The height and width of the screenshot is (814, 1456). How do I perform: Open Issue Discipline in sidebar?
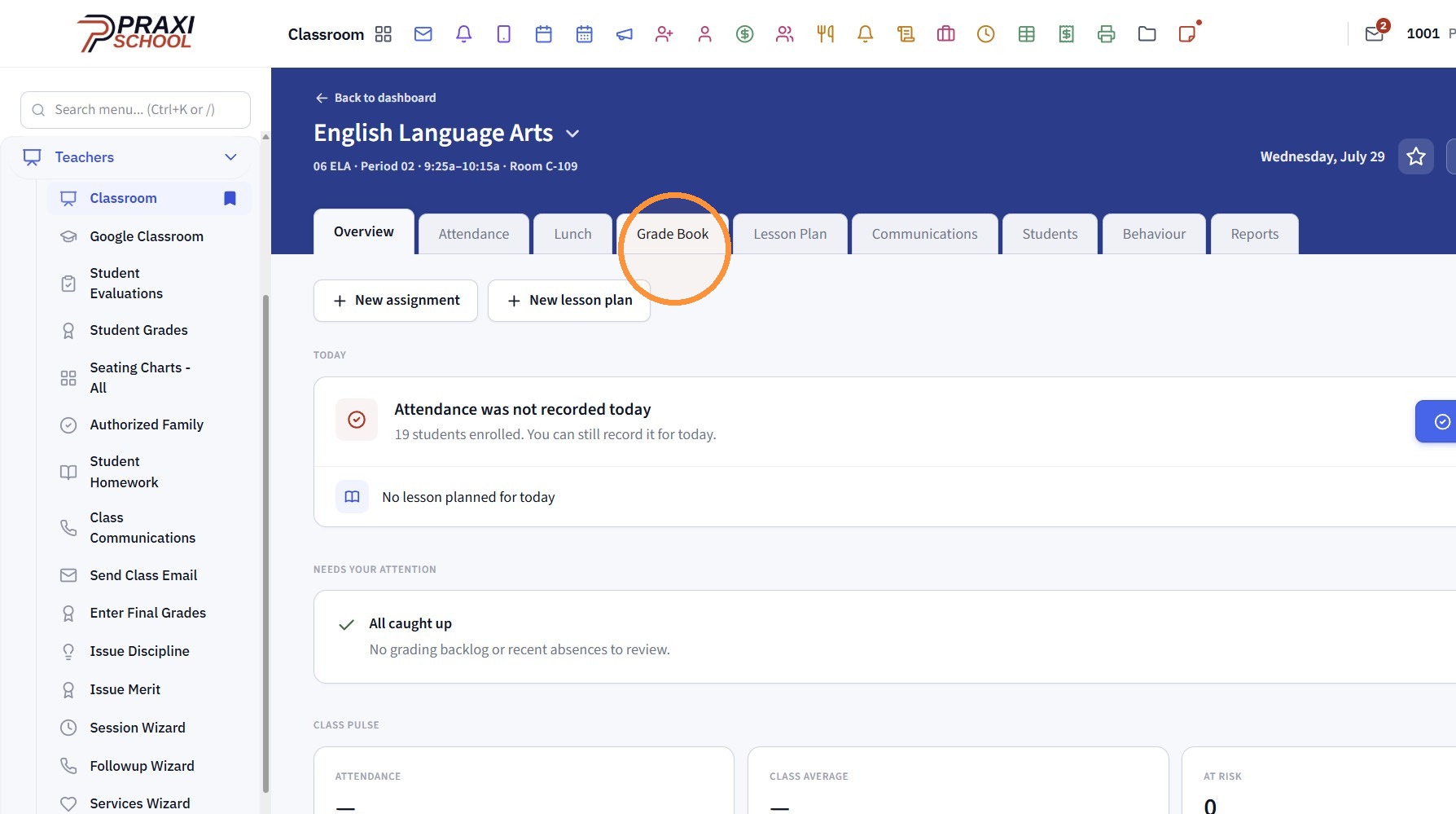149,651
